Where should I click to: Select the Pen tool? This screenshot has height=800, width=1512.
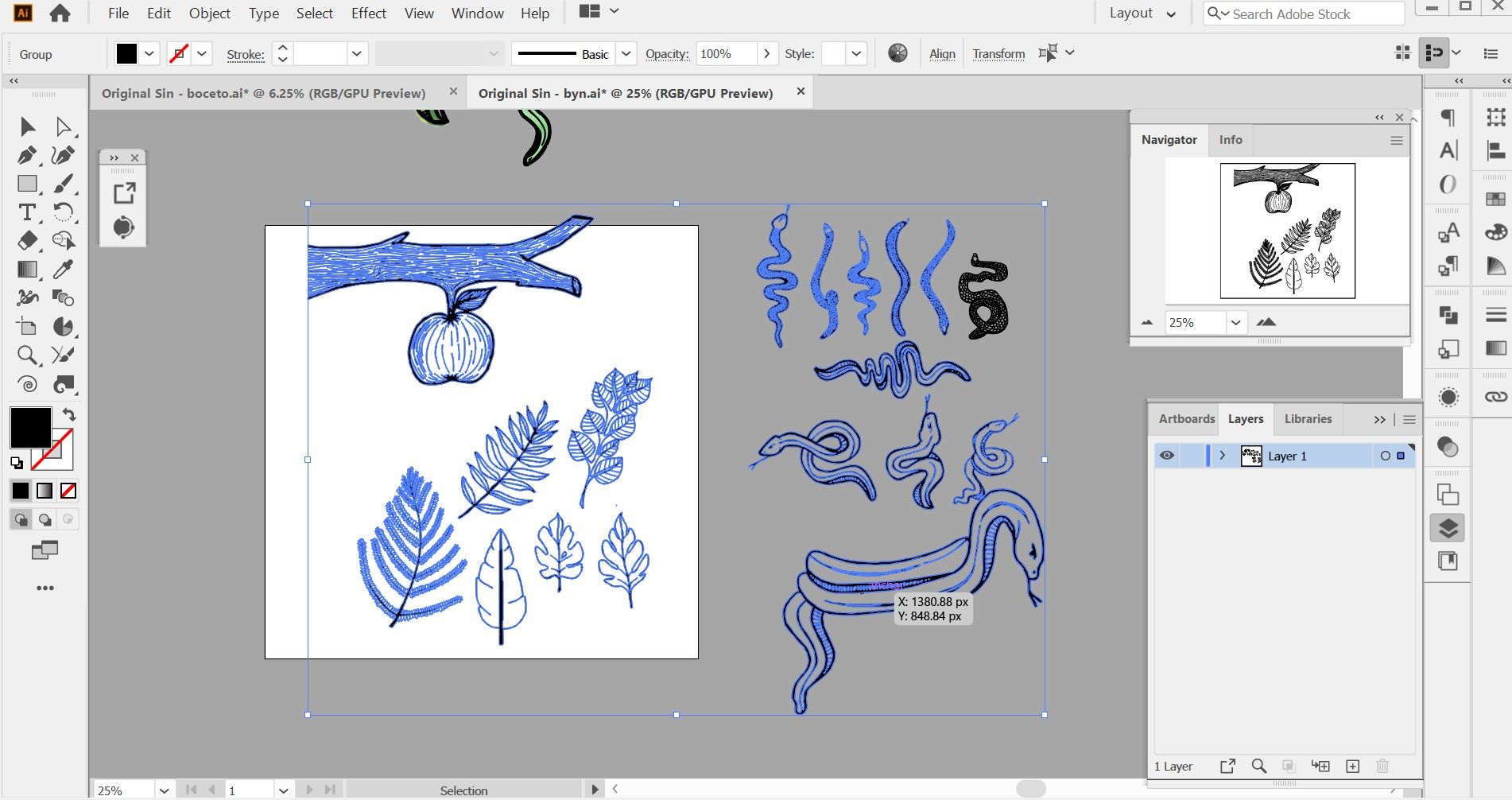pos(27,155)
